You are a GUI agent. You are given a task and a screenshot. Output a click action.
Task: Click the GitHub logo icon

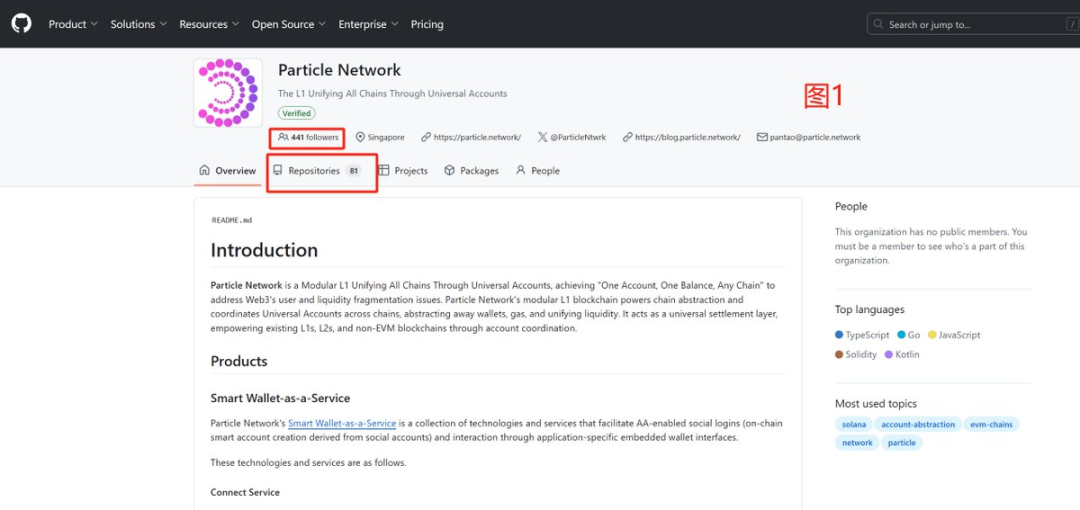tap(21, 23)
